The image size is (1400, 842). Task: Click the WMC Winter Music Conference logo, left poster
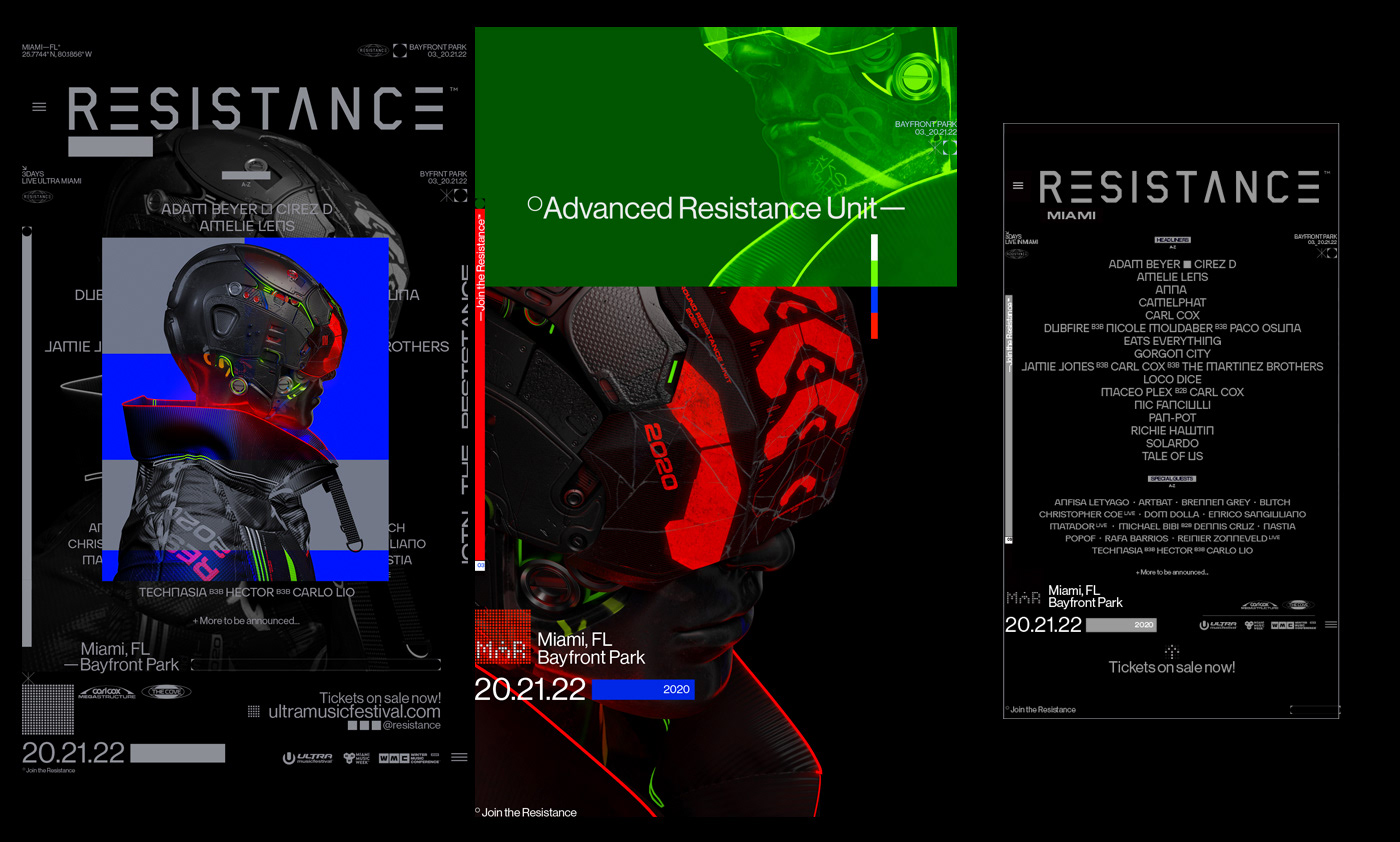click(409, 758)
